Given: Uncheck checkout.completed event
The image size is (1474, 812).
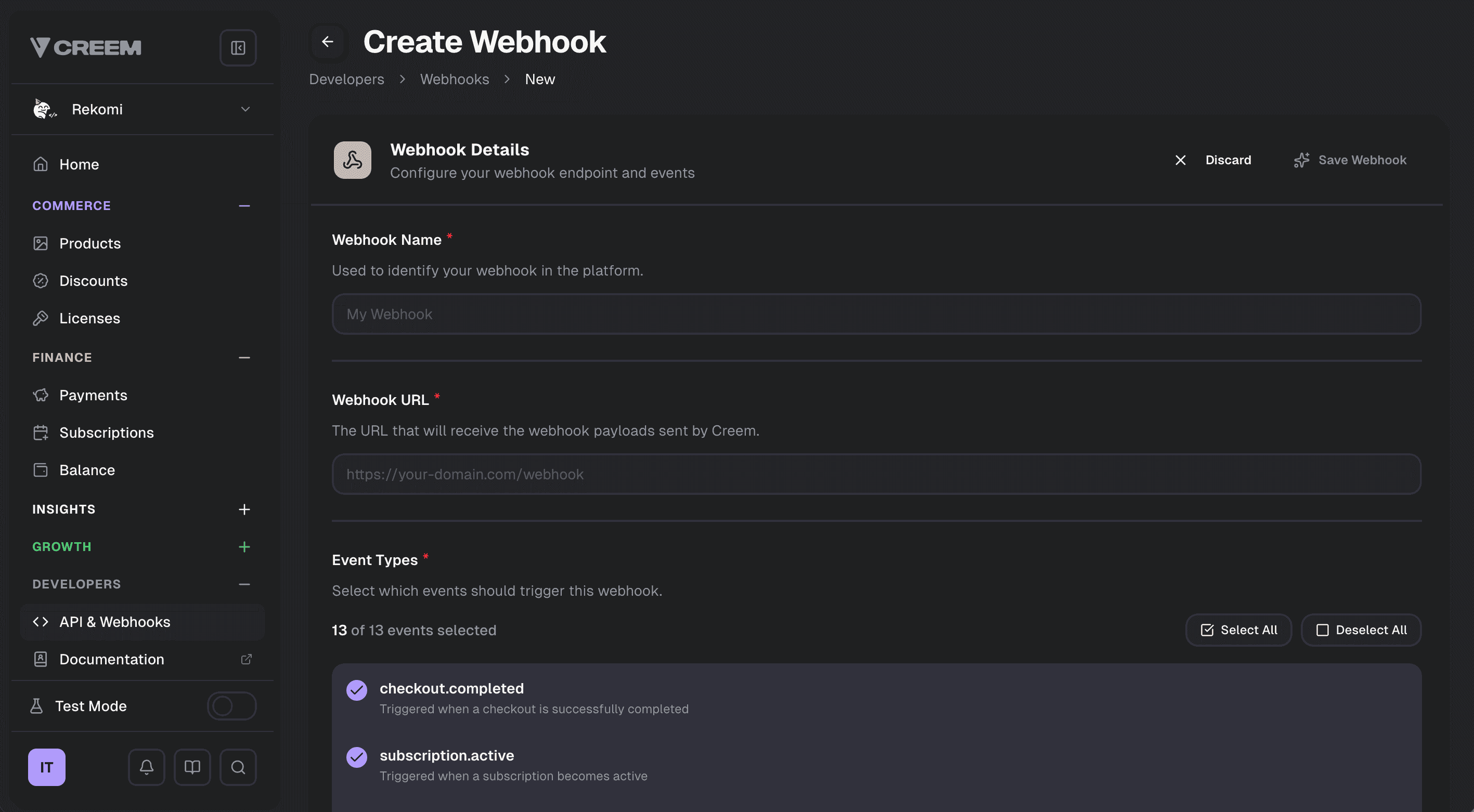Looking at the screenshot, I should [356, 690].
